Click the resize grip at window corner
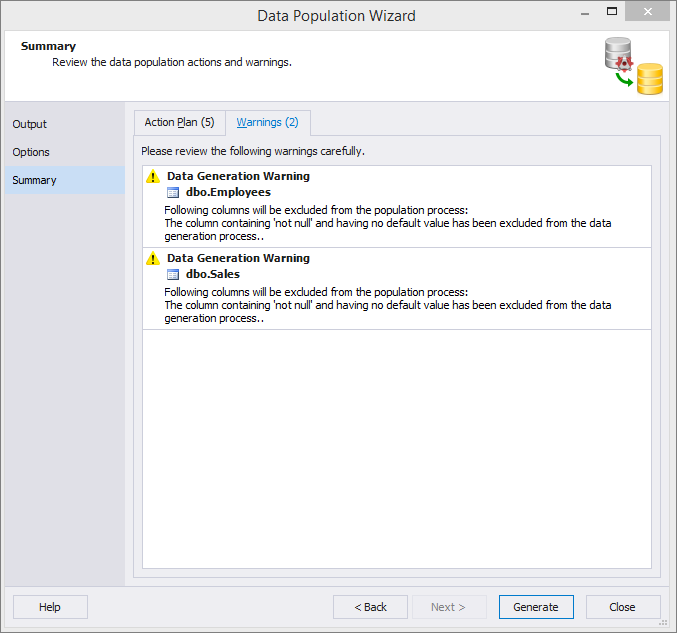The width and height of the screenshot is (677, 633). click(663, 623)
